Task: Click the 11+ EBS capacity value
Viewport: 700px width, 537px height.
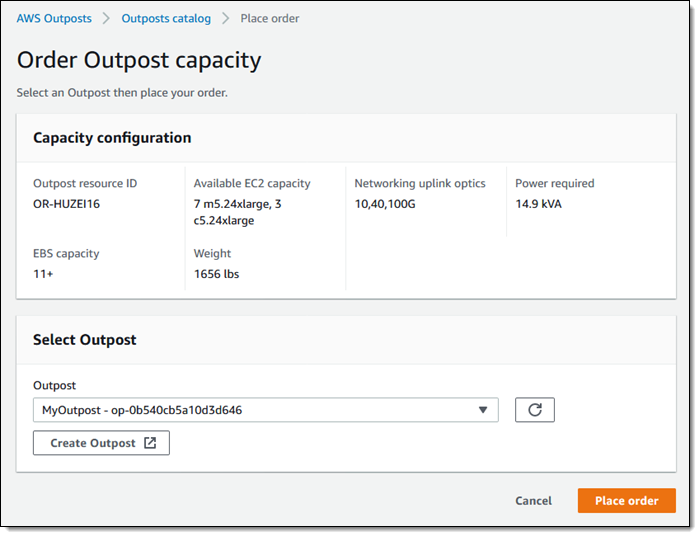Action: tap(44, 274)
